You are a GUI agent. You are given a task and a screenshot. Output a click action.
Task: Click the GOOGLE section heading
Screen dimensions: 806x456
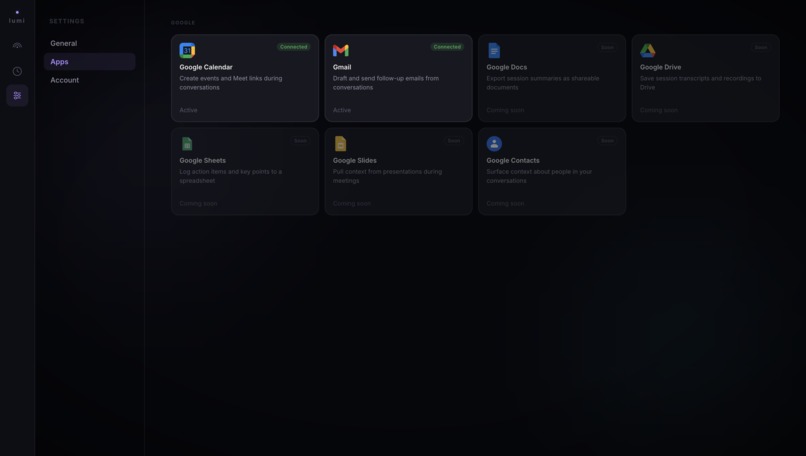pos(183,23)
